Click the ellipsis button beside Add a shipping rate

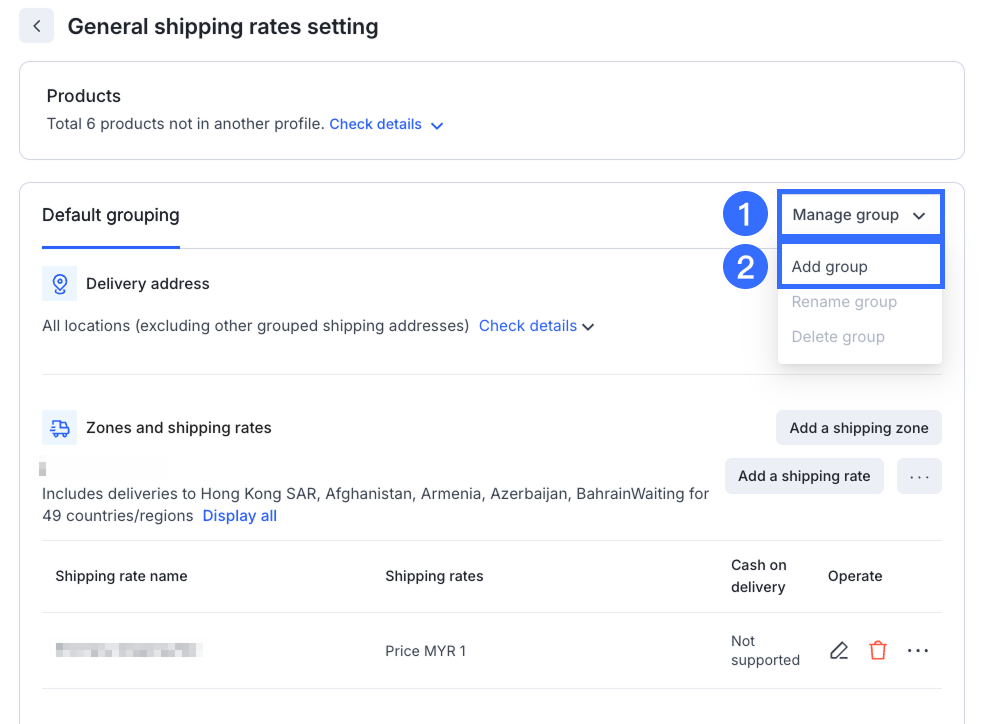(x=919, y=477)
